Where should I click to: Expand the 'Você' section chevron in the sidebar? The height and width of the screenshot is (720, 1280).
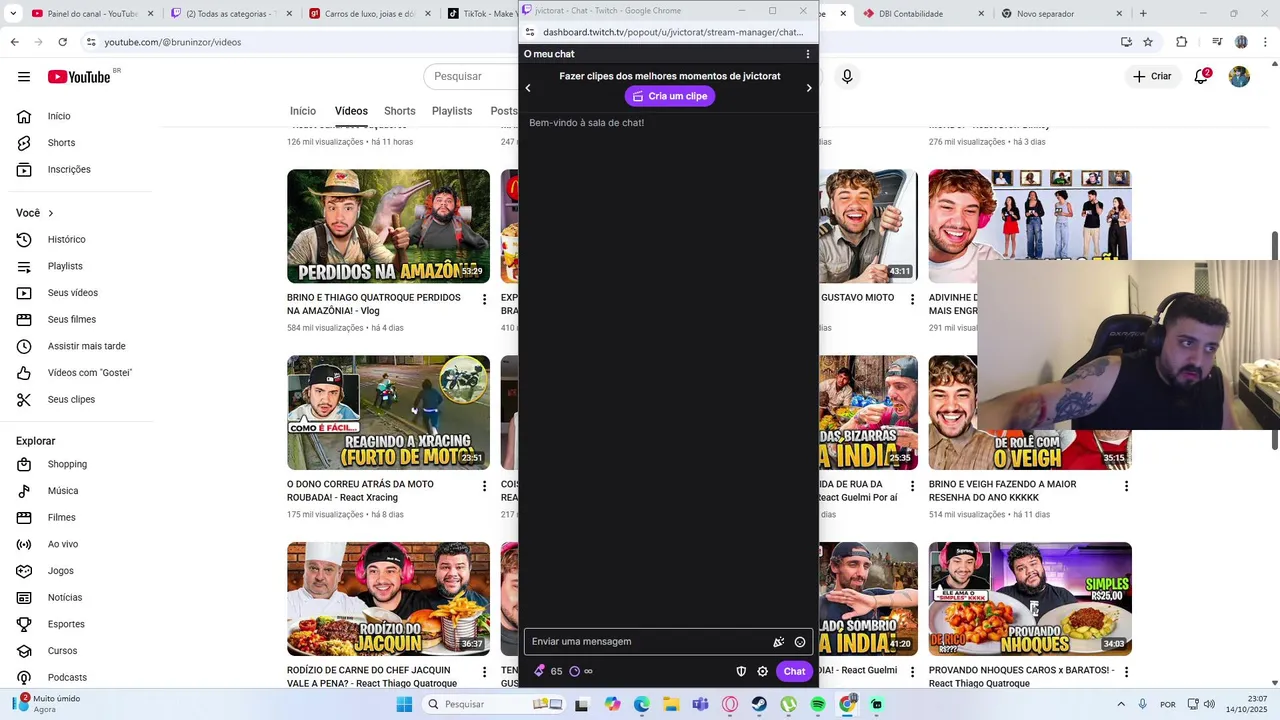pos(51,213)
